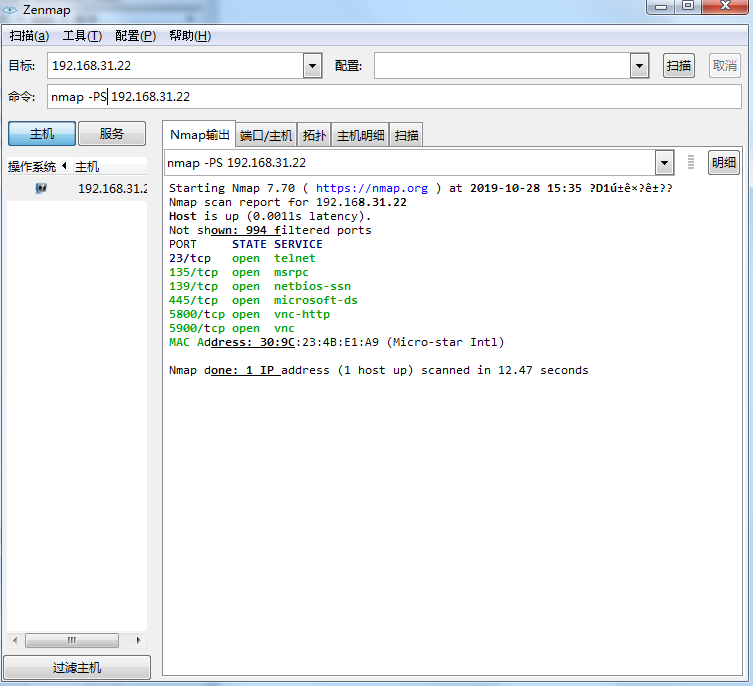Maximize the Zenmap window
Viewport: 753px width, 686px height.
[688, 7]
